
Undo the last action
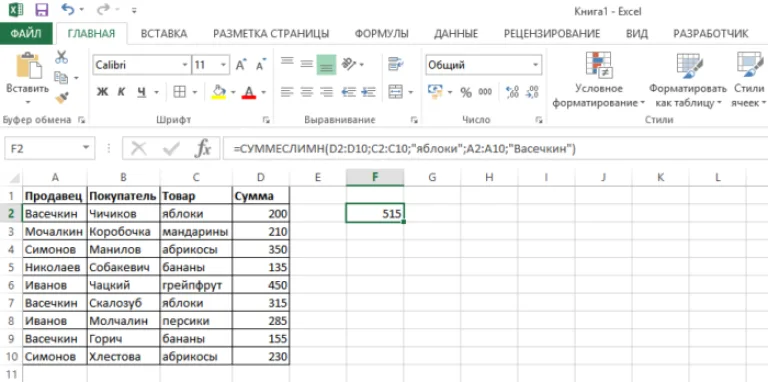click(x=67, y=9)
